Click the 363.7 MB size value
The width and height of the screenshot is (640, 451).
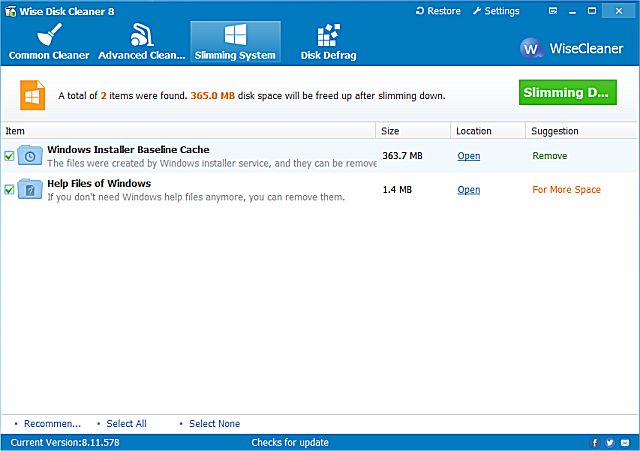click(402, 156)
